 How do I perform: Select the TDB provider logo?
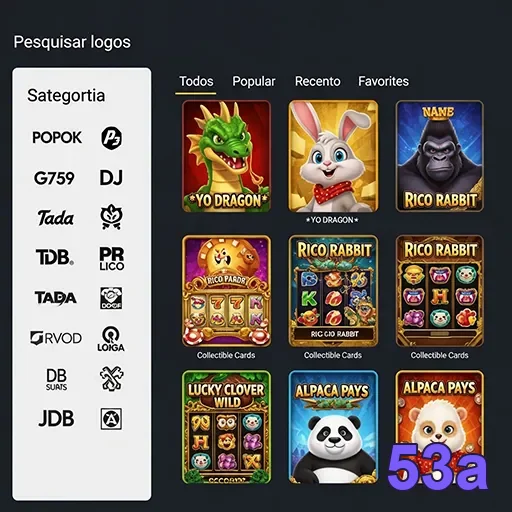click(55, 257)
